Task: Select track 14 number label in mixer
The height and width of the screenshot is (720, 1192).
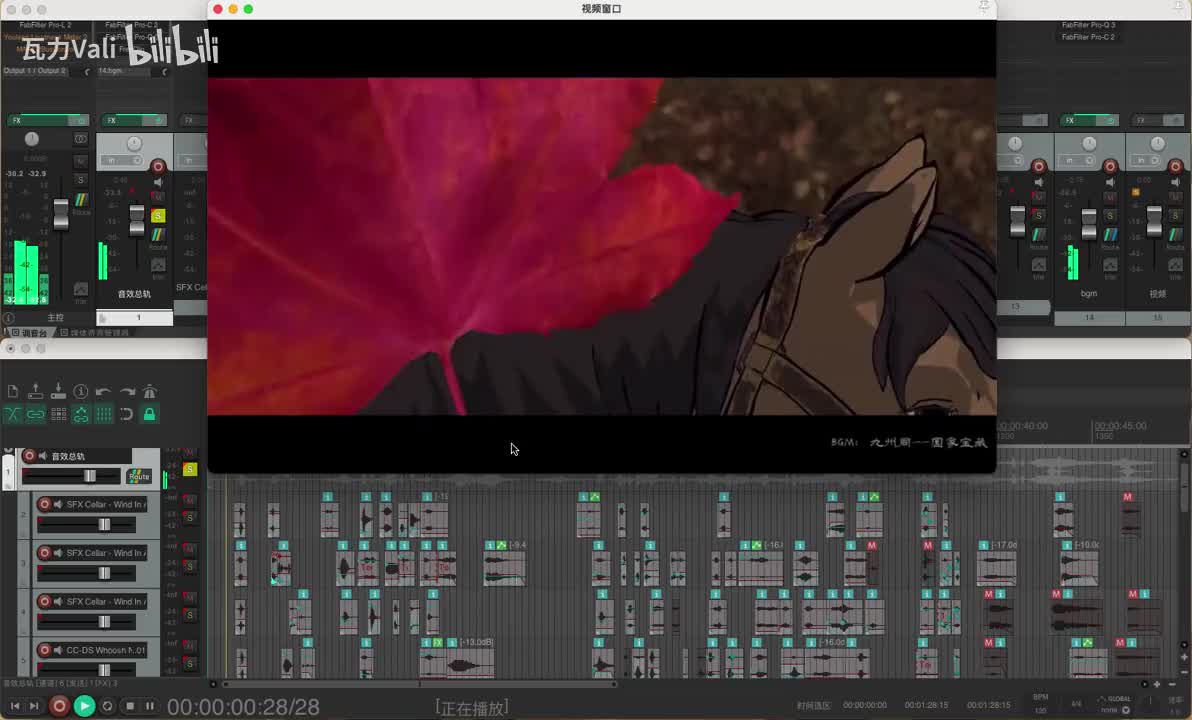Action: [1089, 318]
